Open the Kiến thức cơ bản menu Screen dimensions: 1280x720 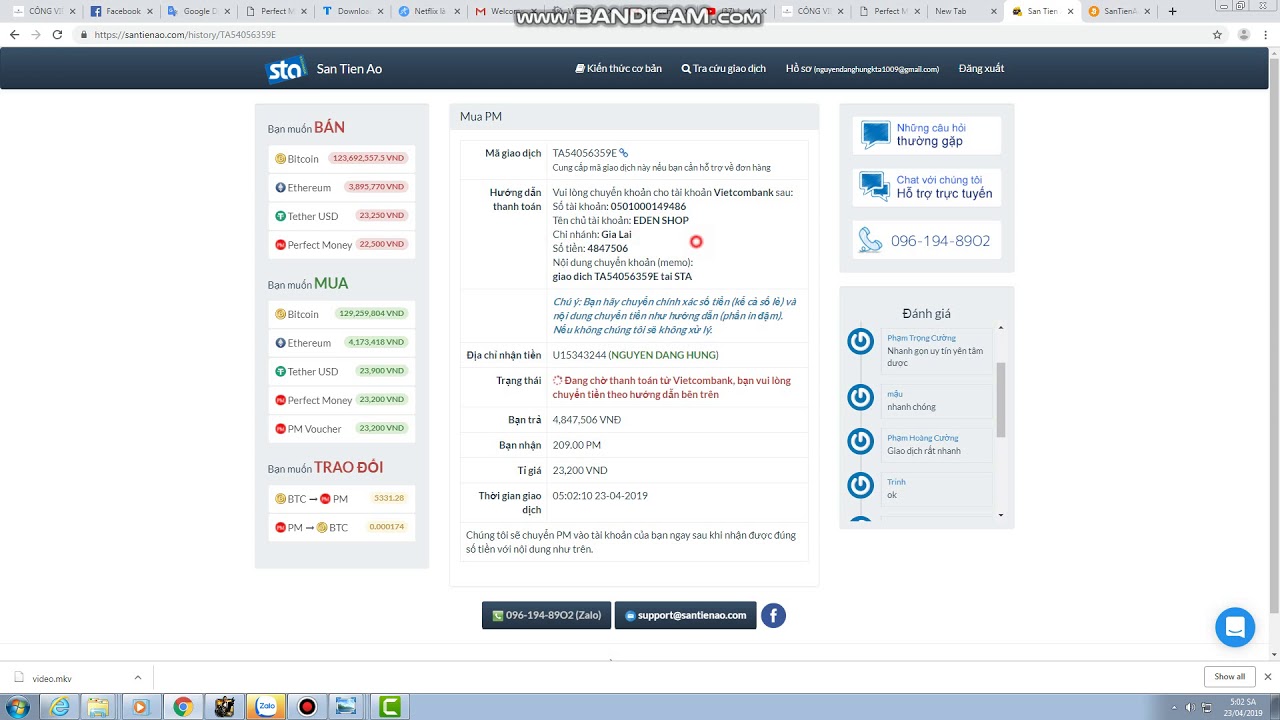(x=618, y=69)
